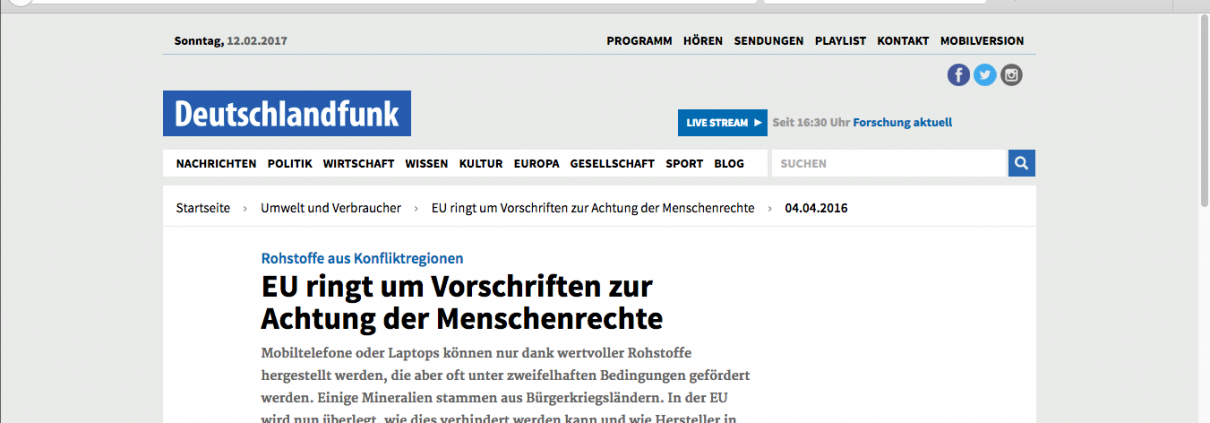Go to the Politik section
1210x423 pixels.
(x=290, y=164)
